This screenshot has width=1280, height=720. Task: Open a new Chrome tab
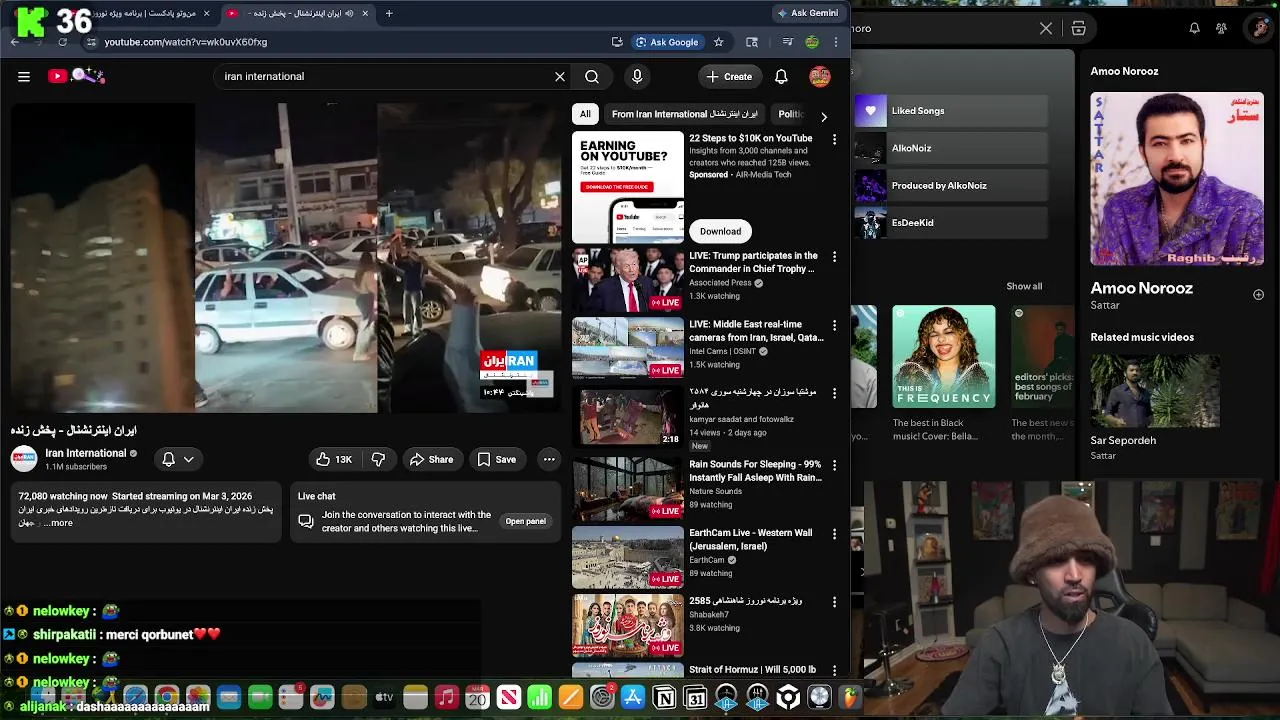pos(389,13)
